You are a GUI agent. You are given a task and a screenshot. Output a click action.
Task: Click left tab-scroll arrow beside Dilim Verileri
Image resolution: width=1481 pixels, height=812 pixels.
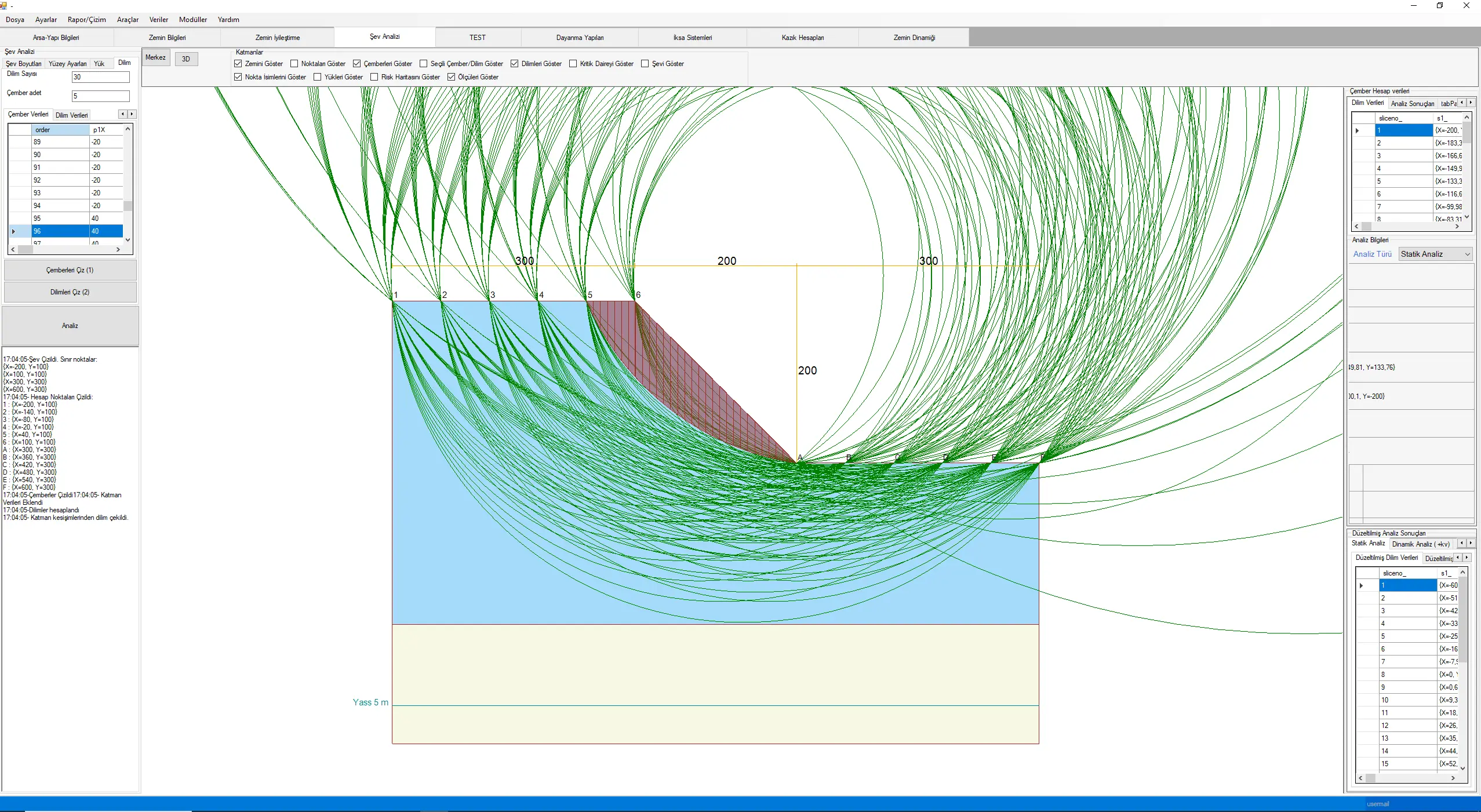[122, 114]
